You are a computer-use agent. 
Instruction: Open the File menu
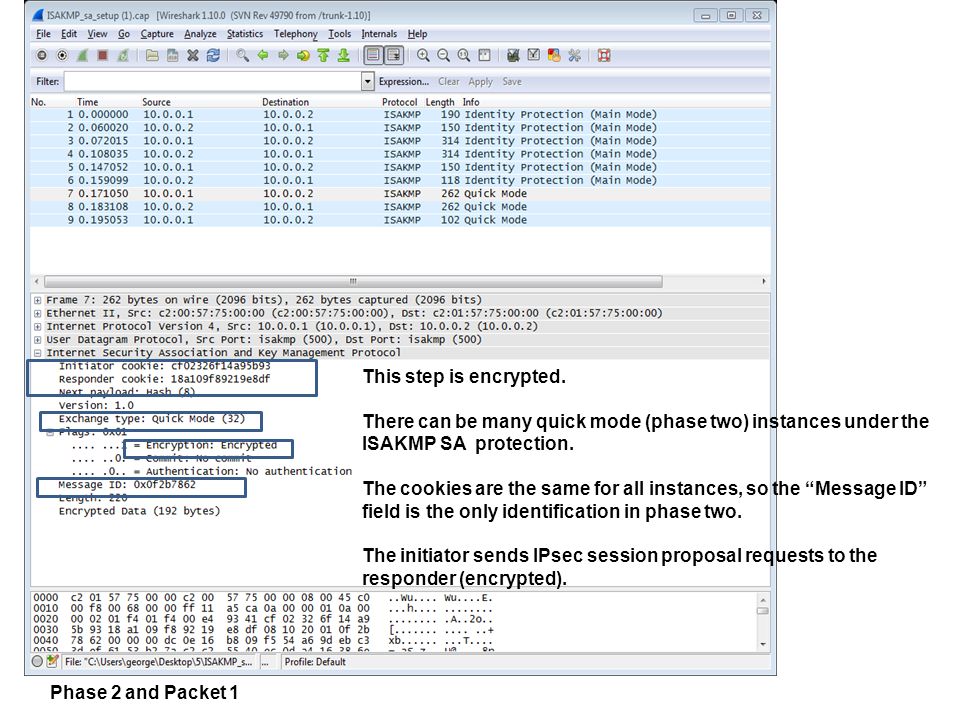[43, 34]
